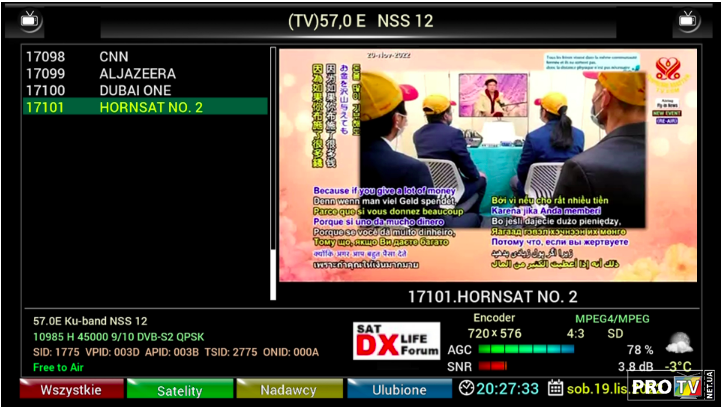The width and height of the screenshot is (725, 411).
Task: Click the clock icon beside 20:27:33
Action: pyautogui.click(x=467, y=388)
